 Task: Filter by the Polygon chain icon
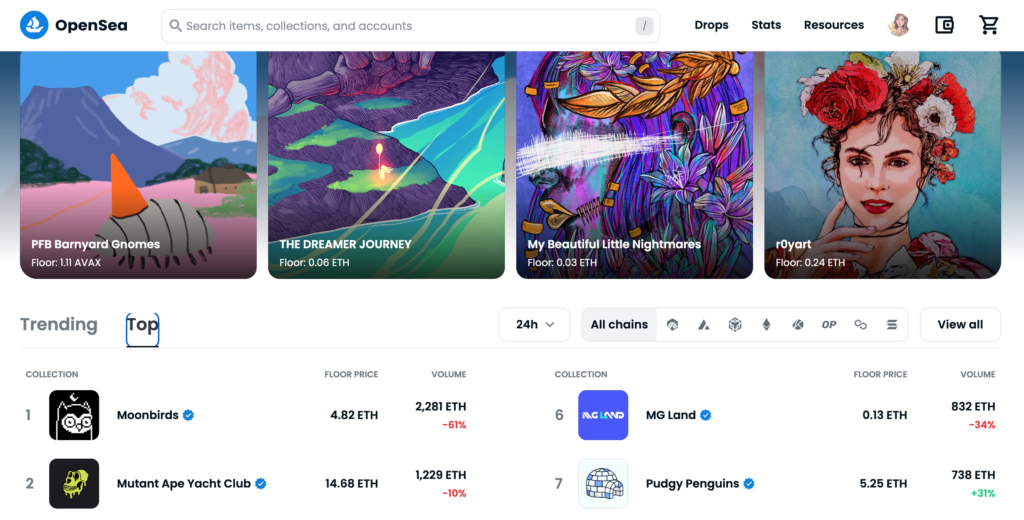click(x=861, y=325)
